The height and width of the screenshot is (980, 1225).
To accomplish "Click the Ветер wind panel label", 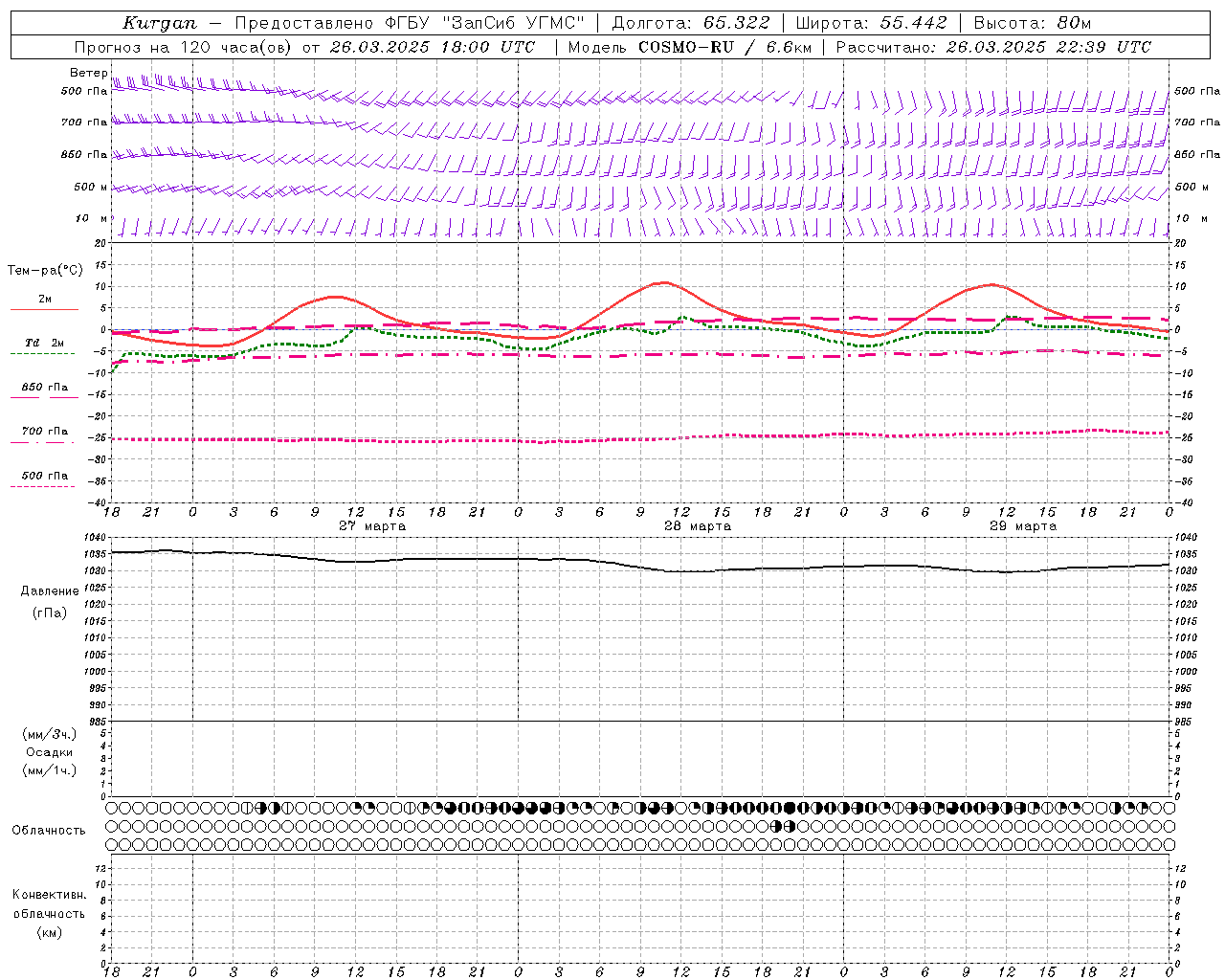I will tap(88, 73).
